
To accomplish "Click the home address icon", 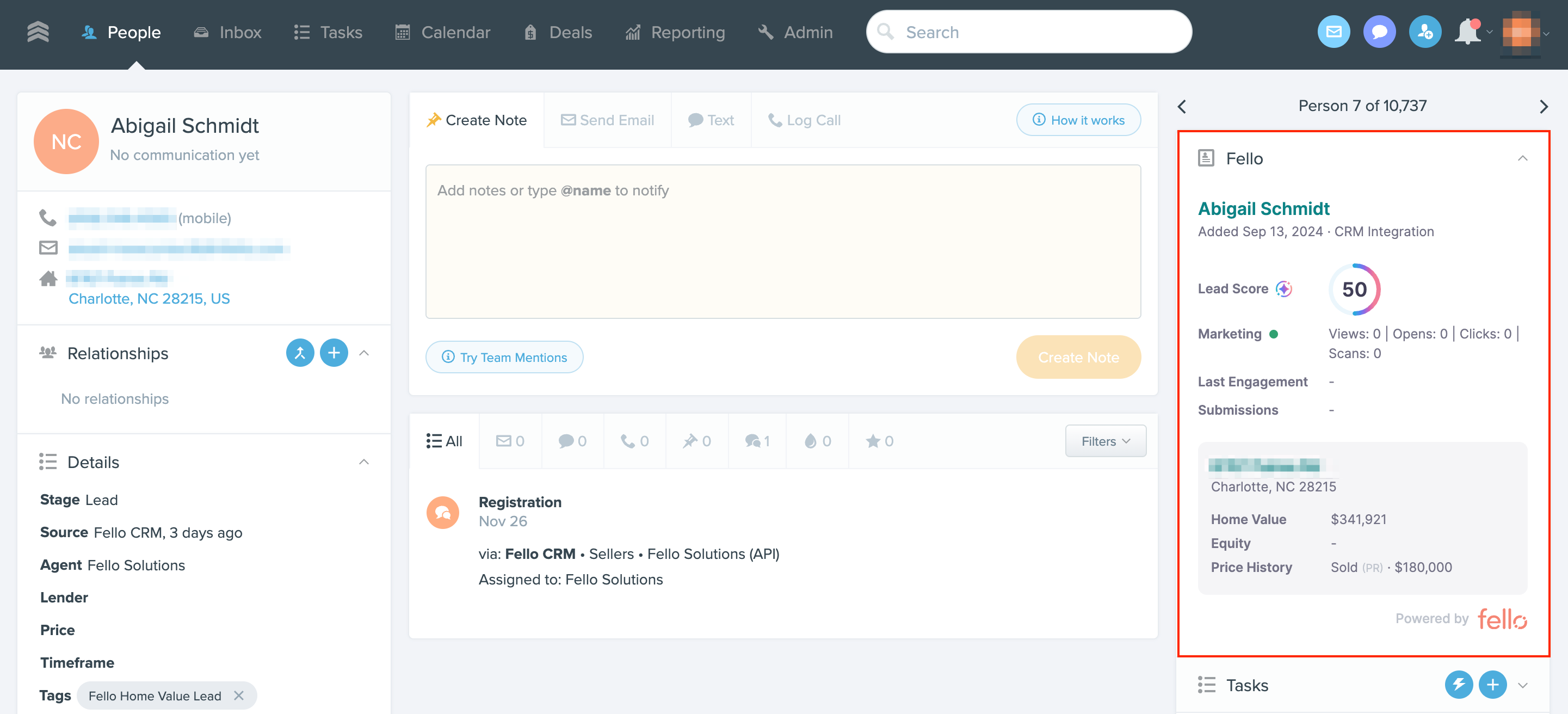I will point(48,279).
